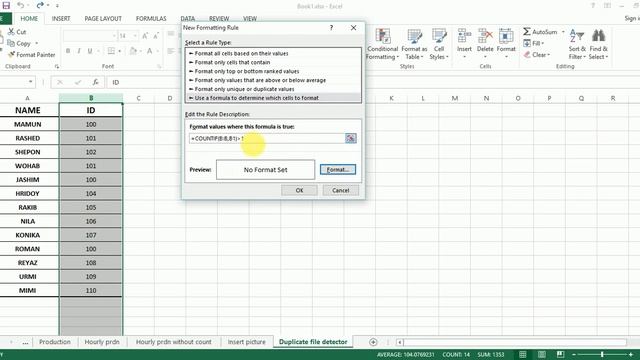Switch to Page Break Preview in status bar
640x360 pixels.
pos(560,354)
